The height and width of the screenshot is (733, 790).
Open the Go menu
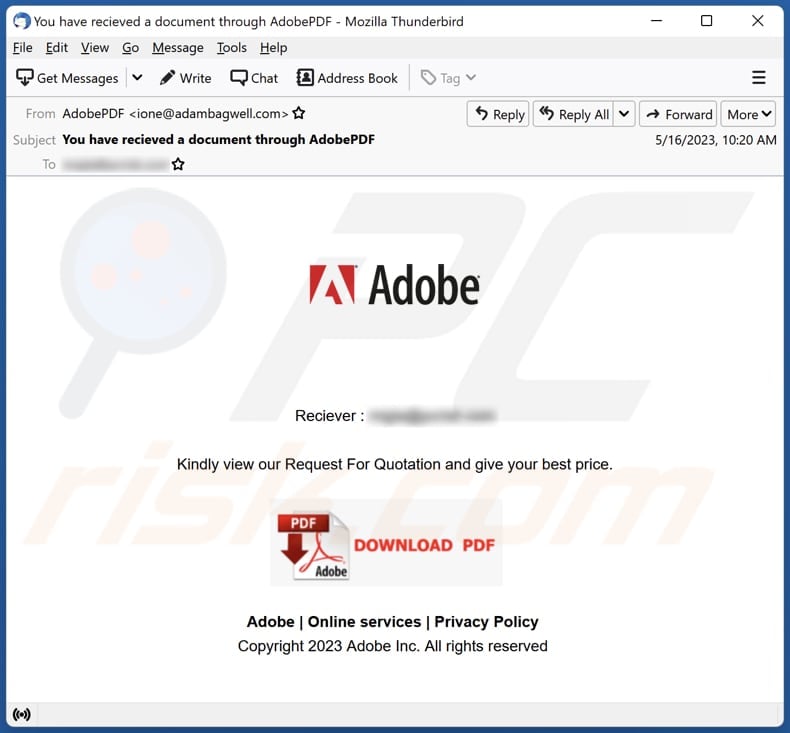coord(130,48)
